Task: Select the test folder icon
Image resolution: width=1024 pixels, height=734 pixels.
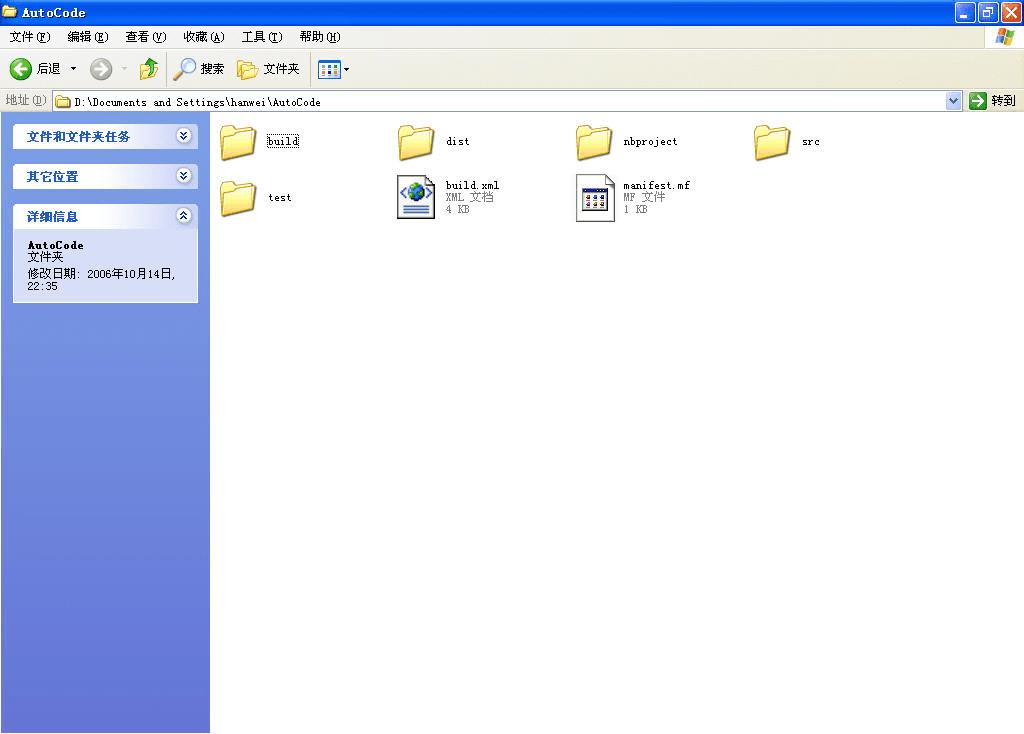Action: point(238,198)
